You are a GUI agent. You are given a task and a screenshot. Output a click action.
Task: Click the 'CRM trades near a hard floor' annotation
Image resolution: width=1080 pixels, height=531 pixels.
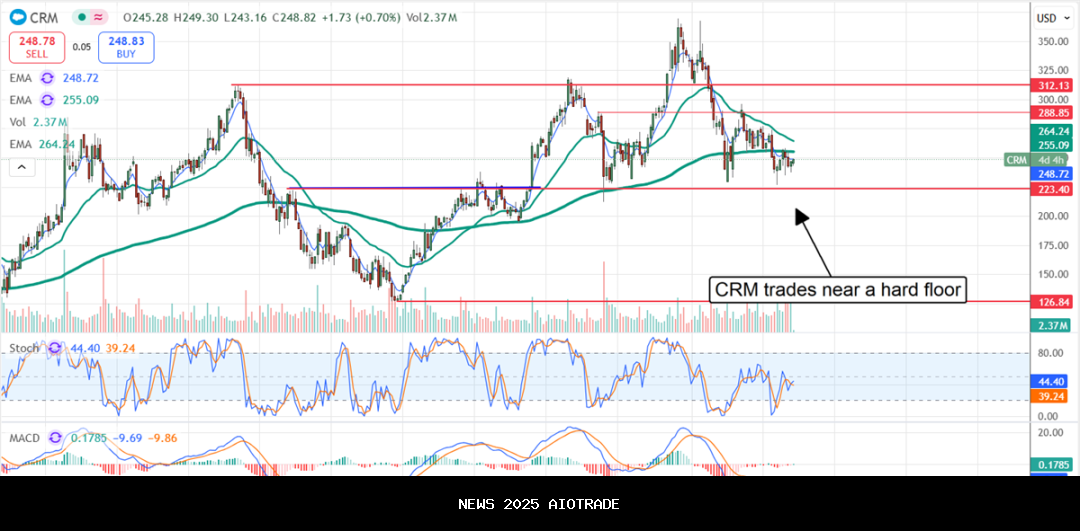coord(837,290)
